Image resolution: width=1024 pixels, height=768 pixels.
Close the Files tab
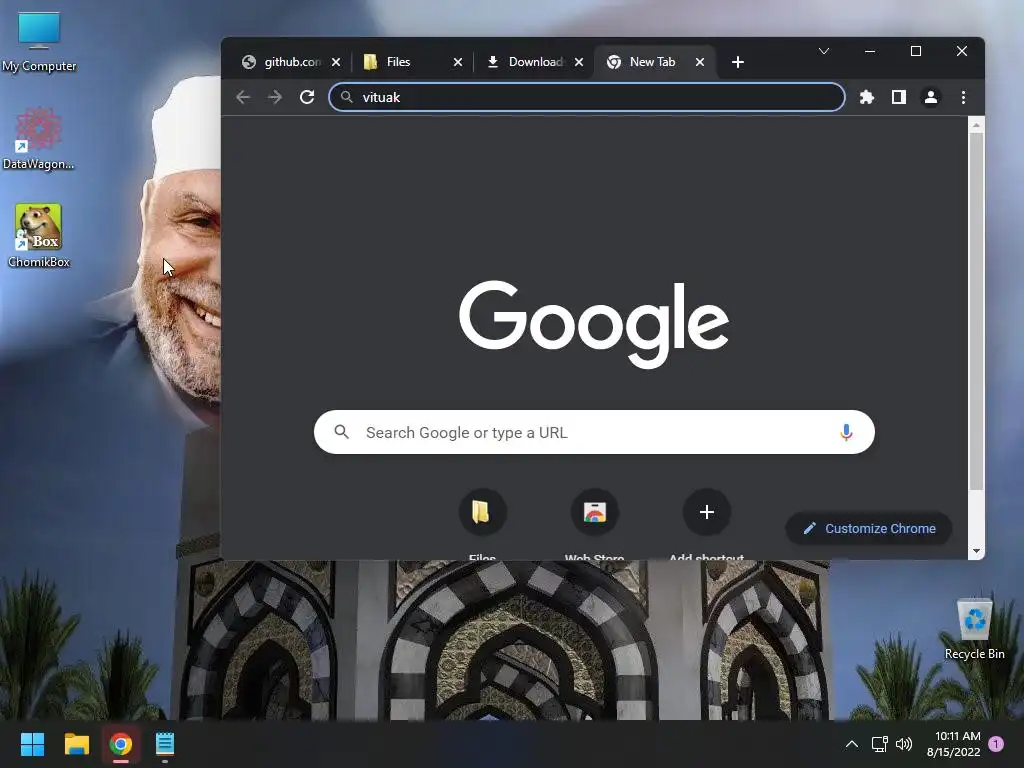[458, 62]
